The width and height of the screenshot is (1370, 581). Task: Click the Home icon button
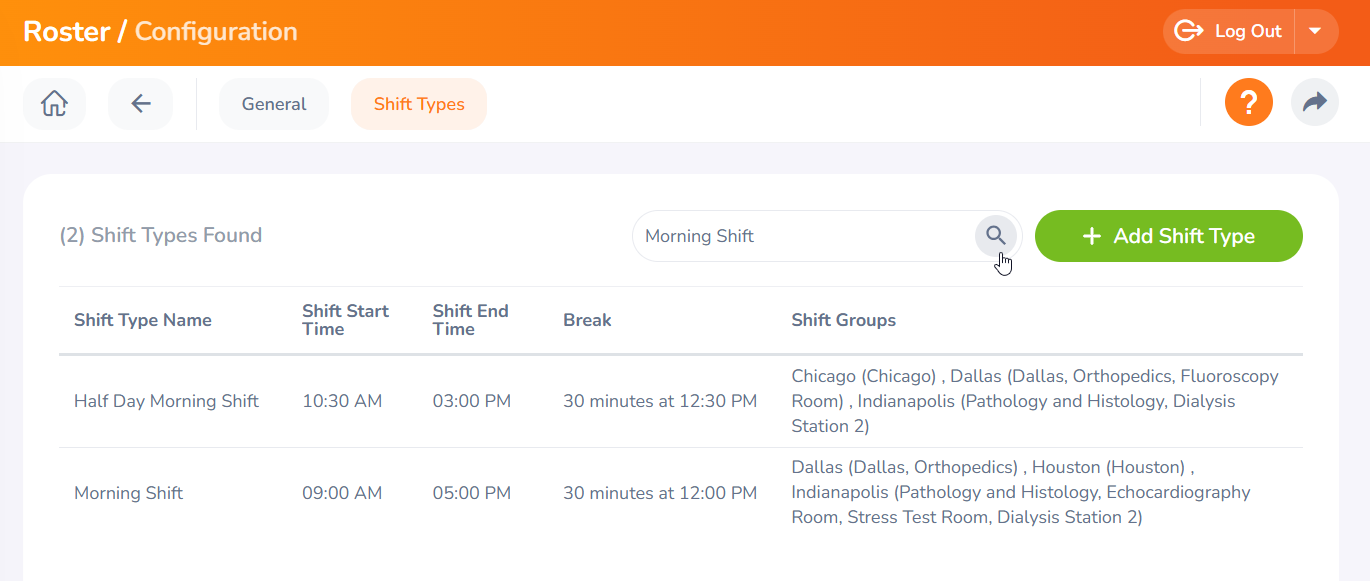pyautogui.click(x=54, y=104)
